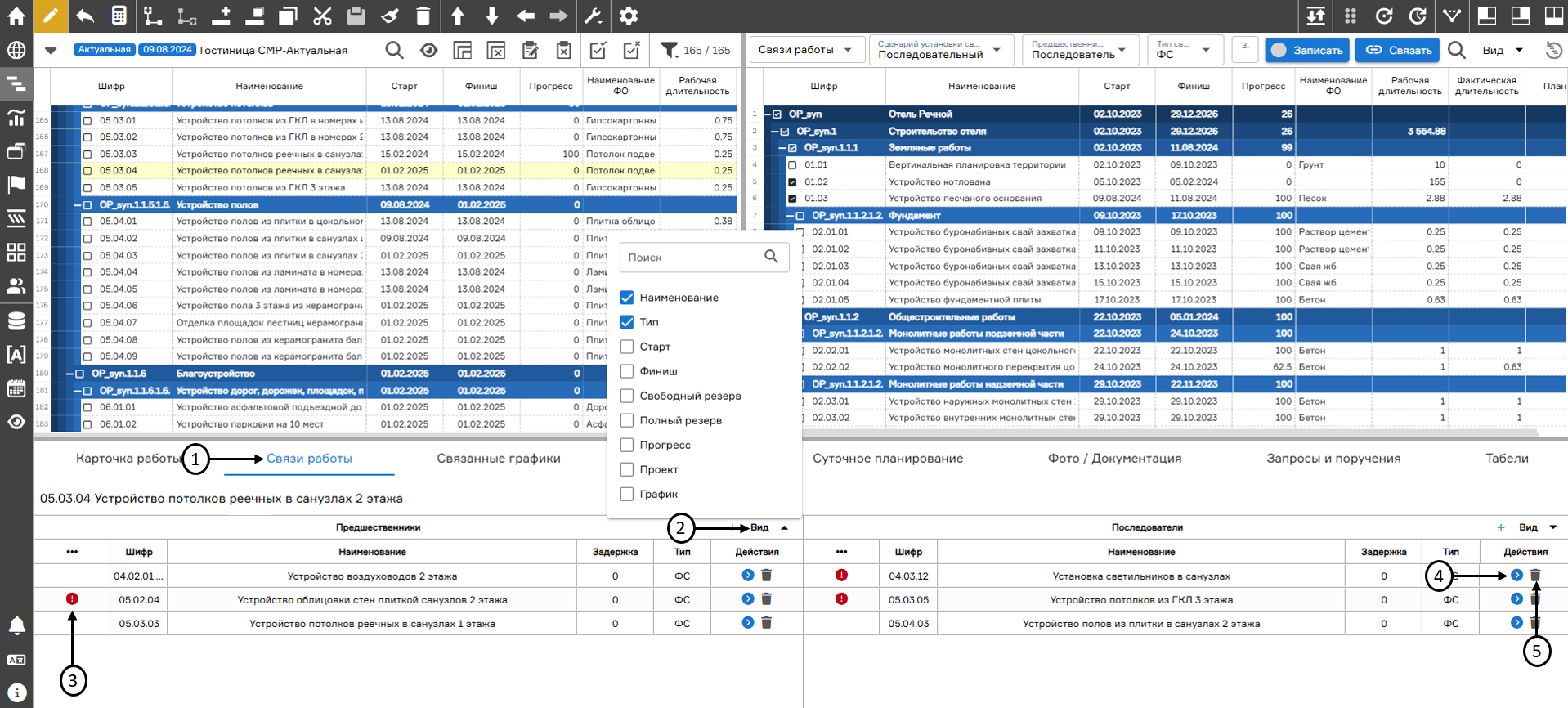Move selection down with the down arrow icon
The image size is (1568, 708).
tap(491, 16)
